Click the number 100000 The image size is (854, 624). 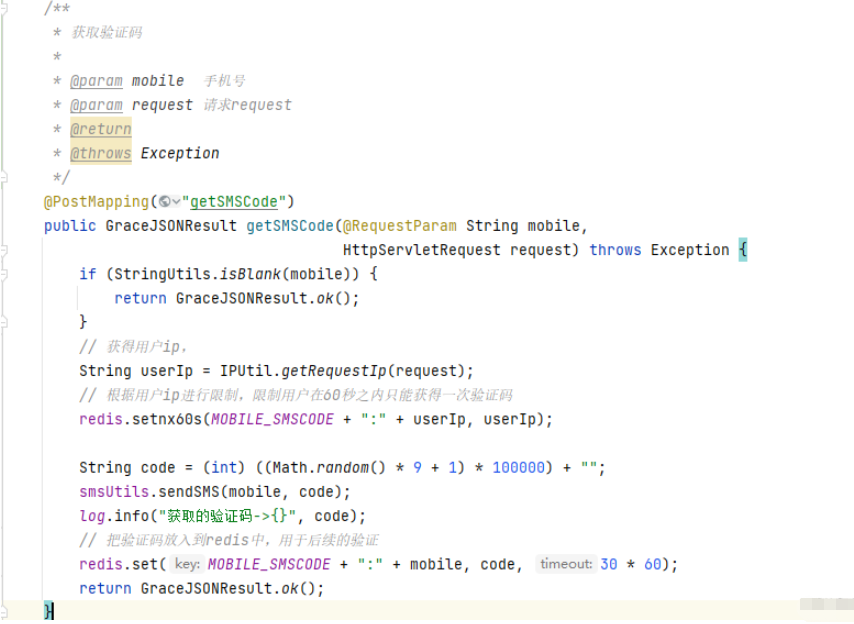[518, 467]
